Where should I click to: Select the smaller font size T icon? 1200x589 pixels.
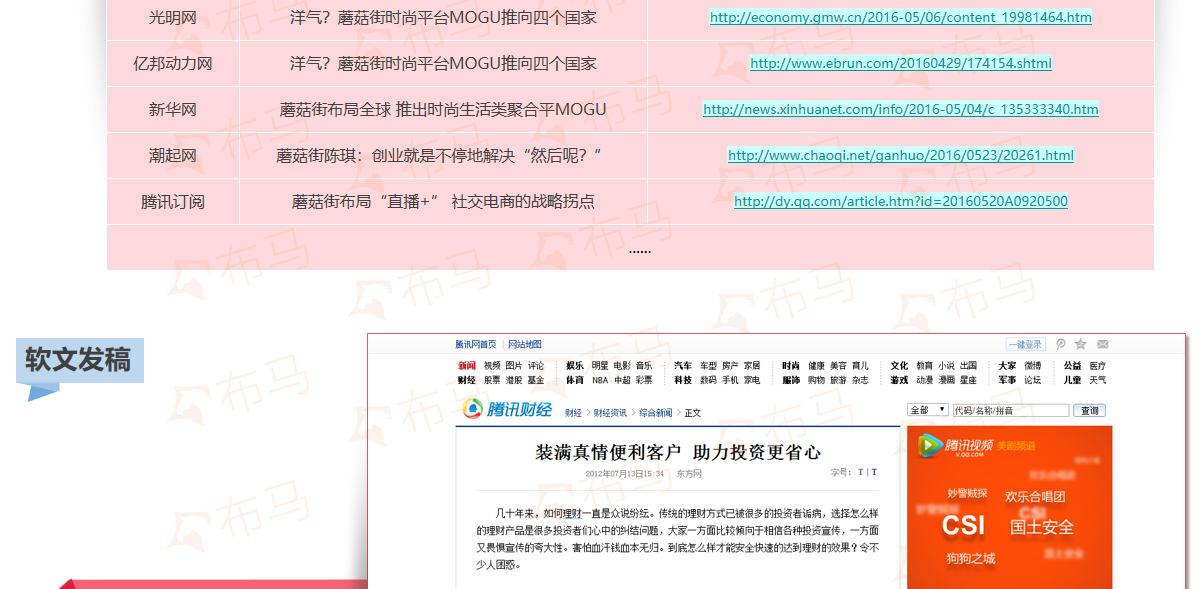(873, 472)
